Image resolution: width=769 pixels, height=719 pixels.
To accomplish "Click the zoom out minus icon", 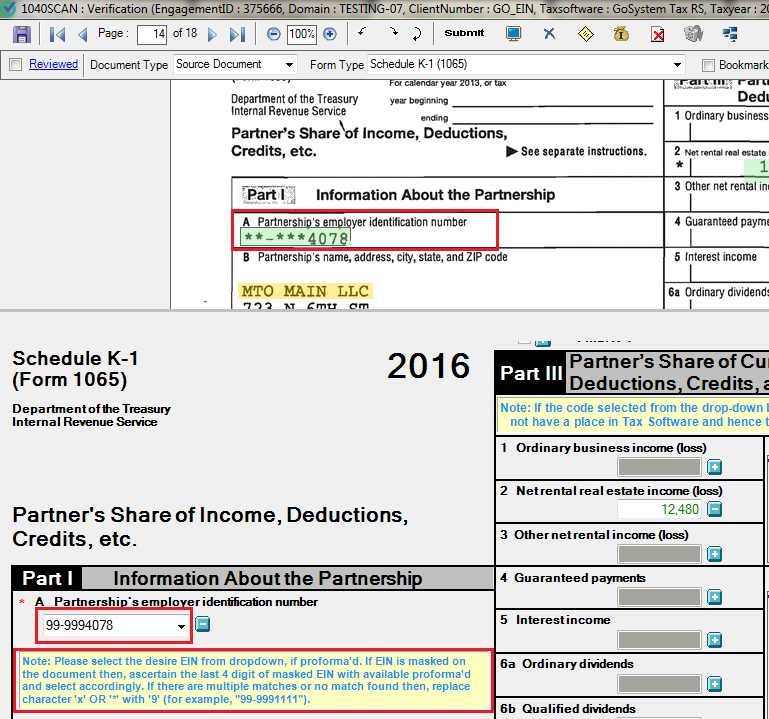I will click(x=274, y=34).
